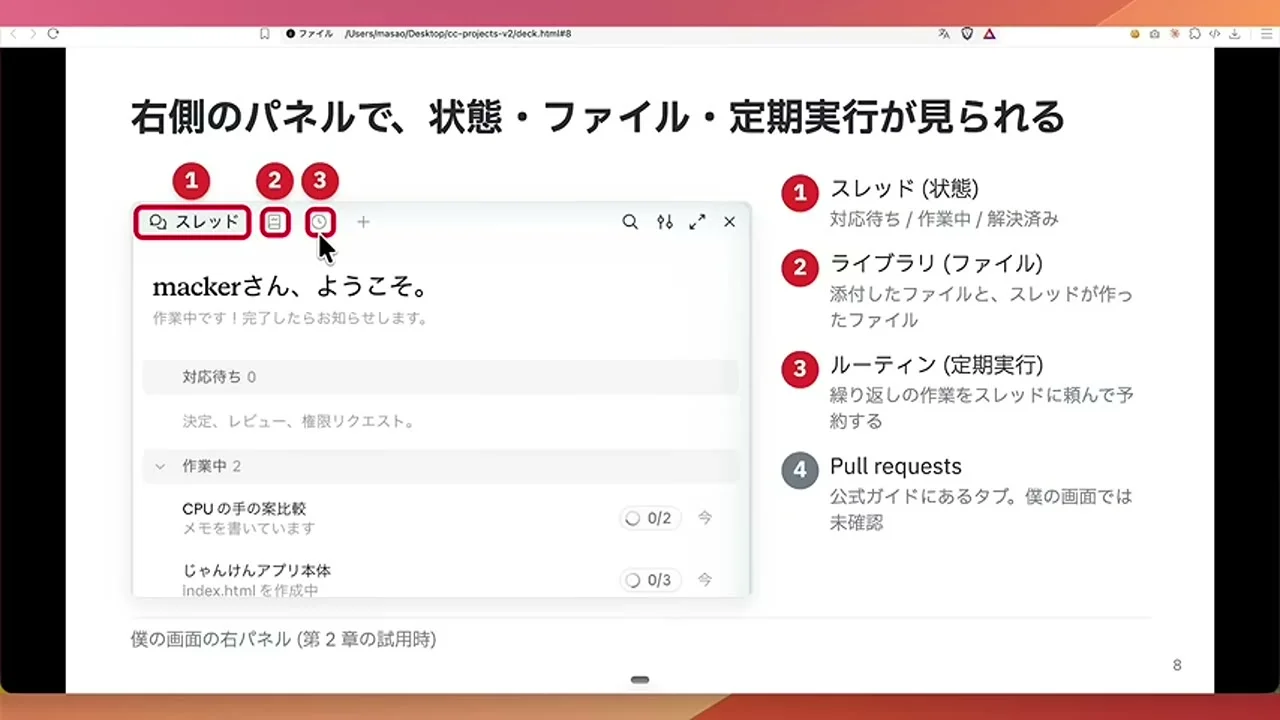Open the sliders settings icon in the panel
The width and height of the screenshot is (1280, 720).
pos(665,222)
